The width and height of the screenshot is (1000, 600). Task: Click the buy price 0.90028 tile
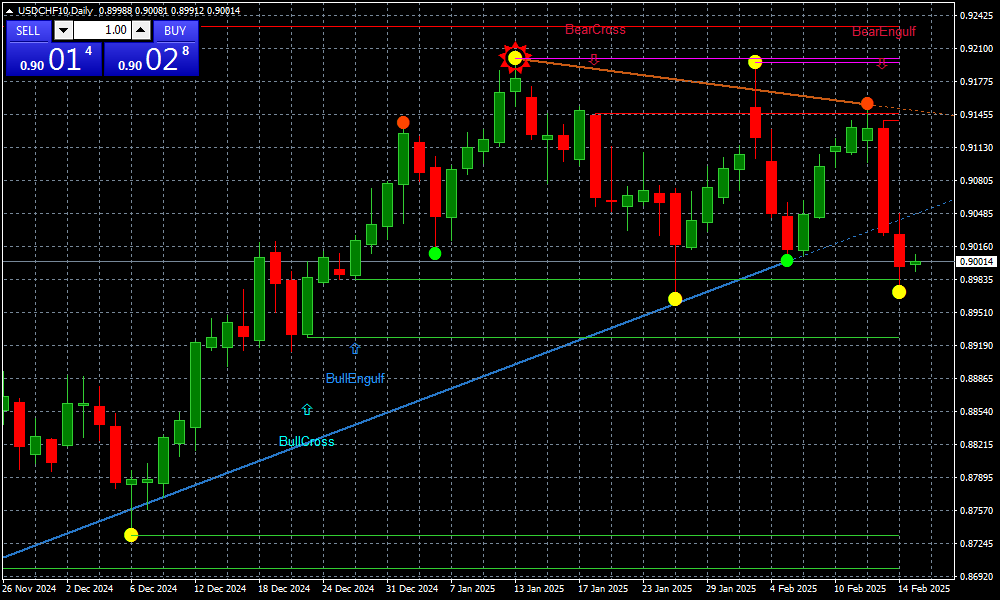click(152, 59)
